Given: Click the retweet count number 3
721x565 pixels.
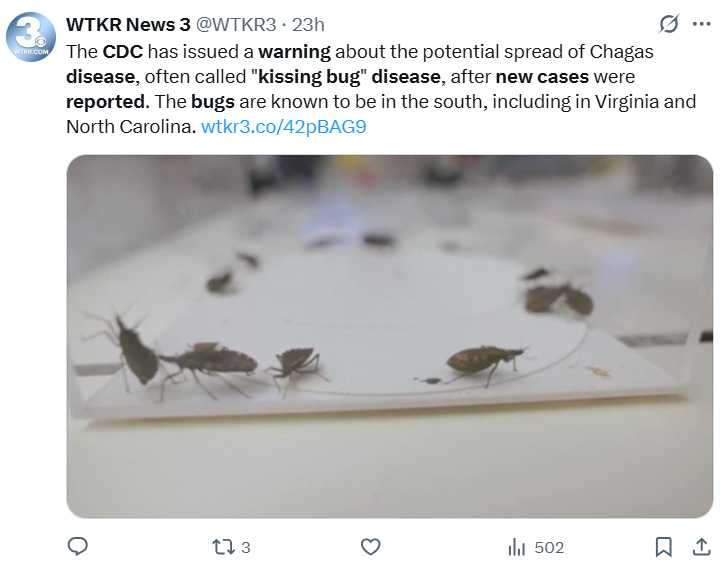Looking at the screenshot, I should tap(246, 547).
